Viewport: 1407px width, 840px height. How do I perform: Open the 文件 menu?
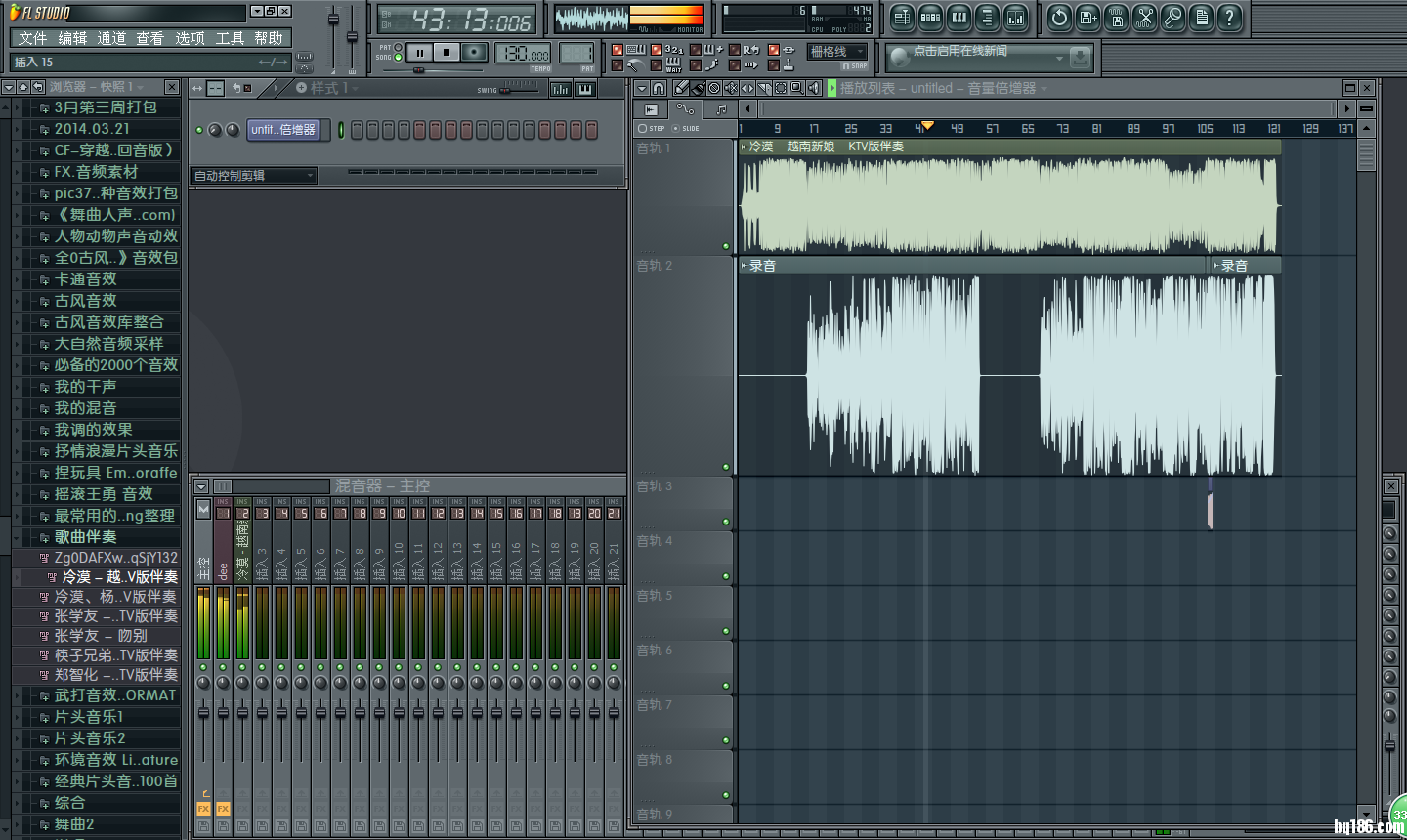(32, 38)
